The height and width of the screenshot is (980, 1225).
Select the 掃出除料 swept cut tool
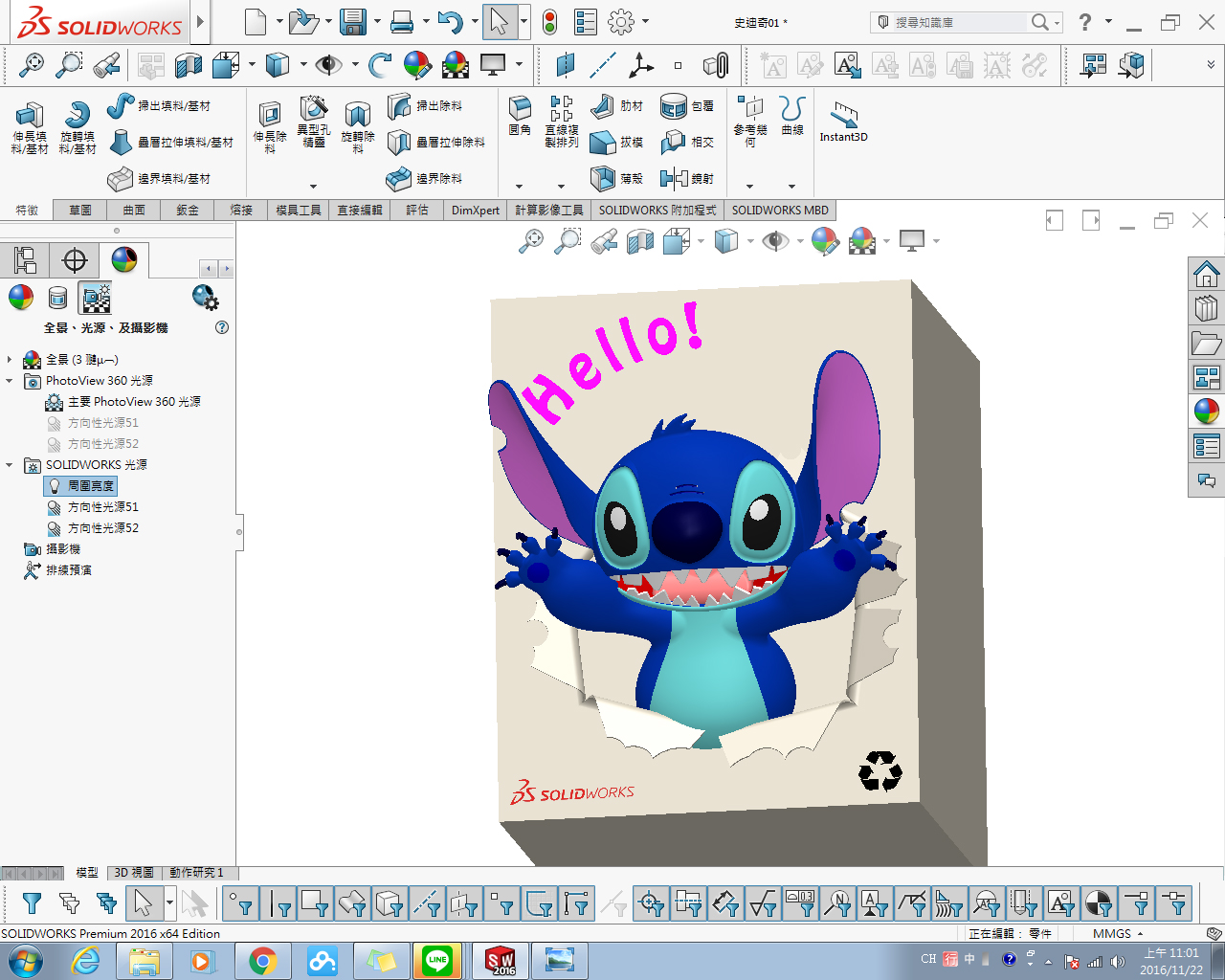coord(426,105)
